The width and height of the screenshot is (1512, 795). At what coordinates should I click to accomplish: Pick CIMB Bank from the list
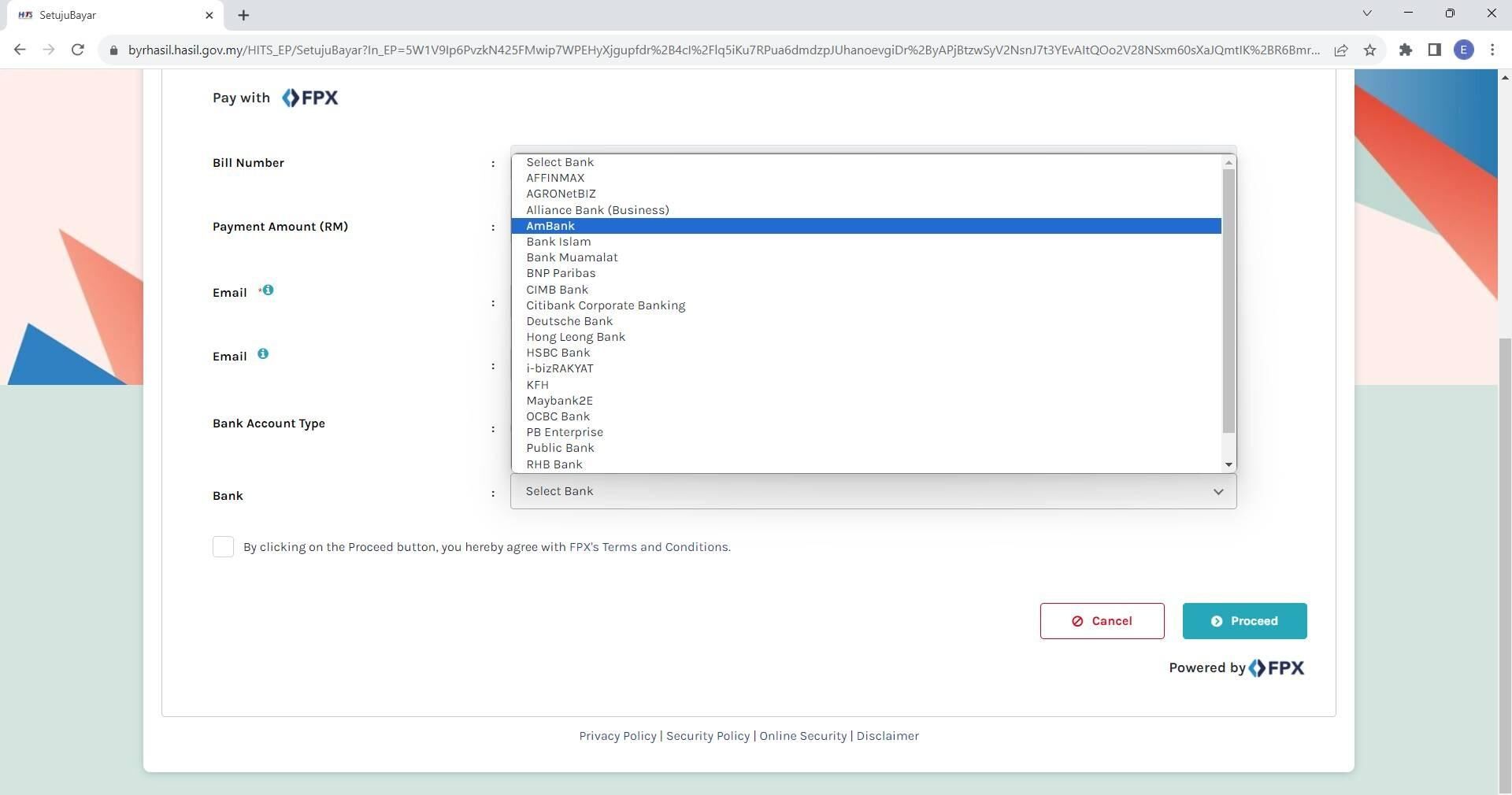(866, 290)
